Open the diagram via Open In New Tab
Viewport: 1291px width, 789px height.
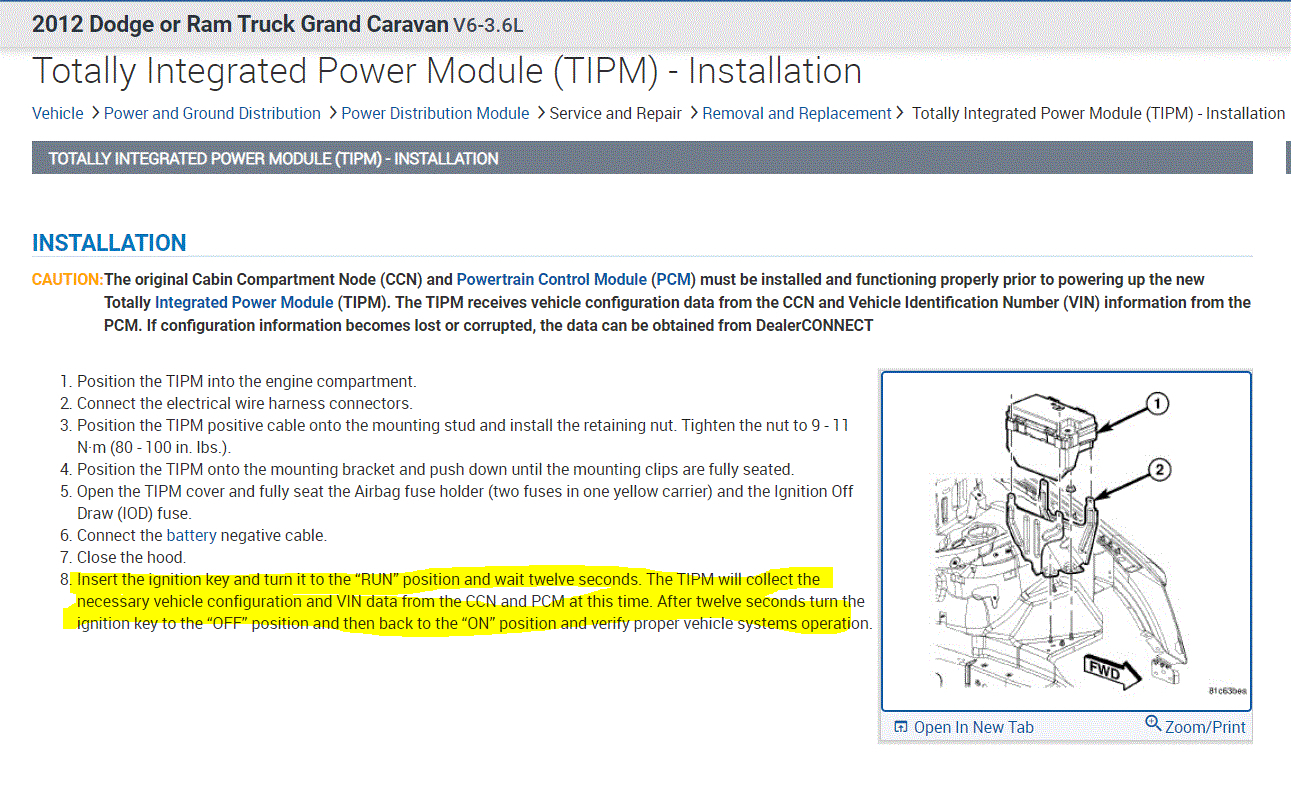[x=964, y=727]
